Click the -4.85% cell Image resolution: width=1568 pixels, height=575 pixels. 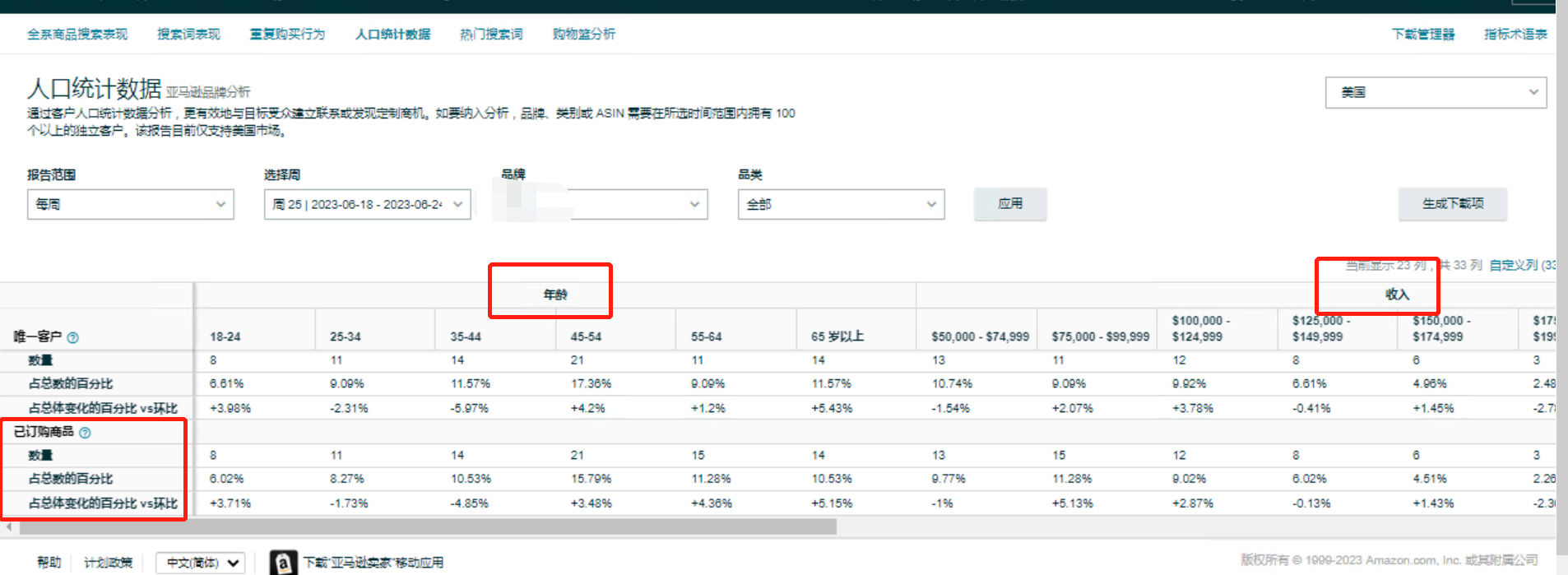[470, 503]
